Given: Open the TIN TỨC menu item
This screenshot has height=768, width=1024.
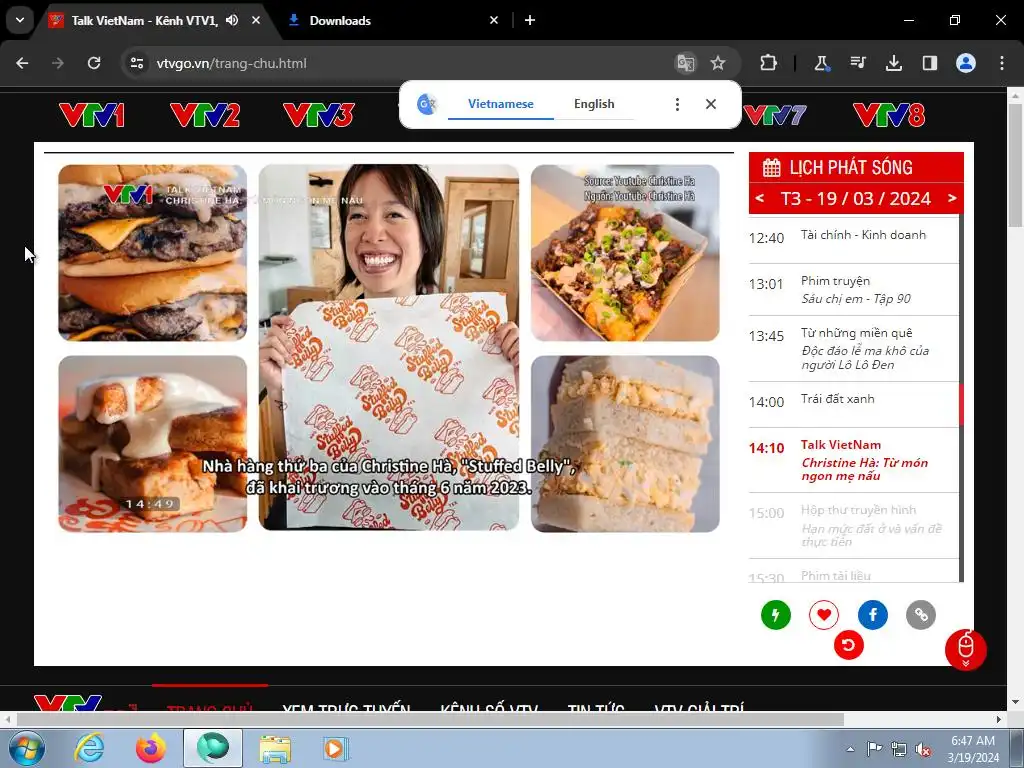Looking at the screenshot, I should point(596,707).
